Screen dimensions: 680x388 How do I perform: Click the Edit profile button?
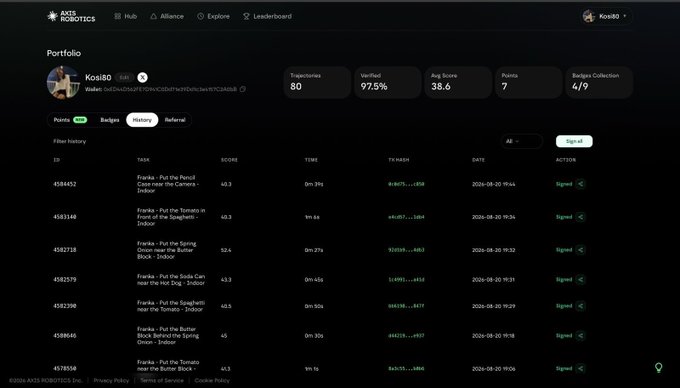tap(124, 78)
